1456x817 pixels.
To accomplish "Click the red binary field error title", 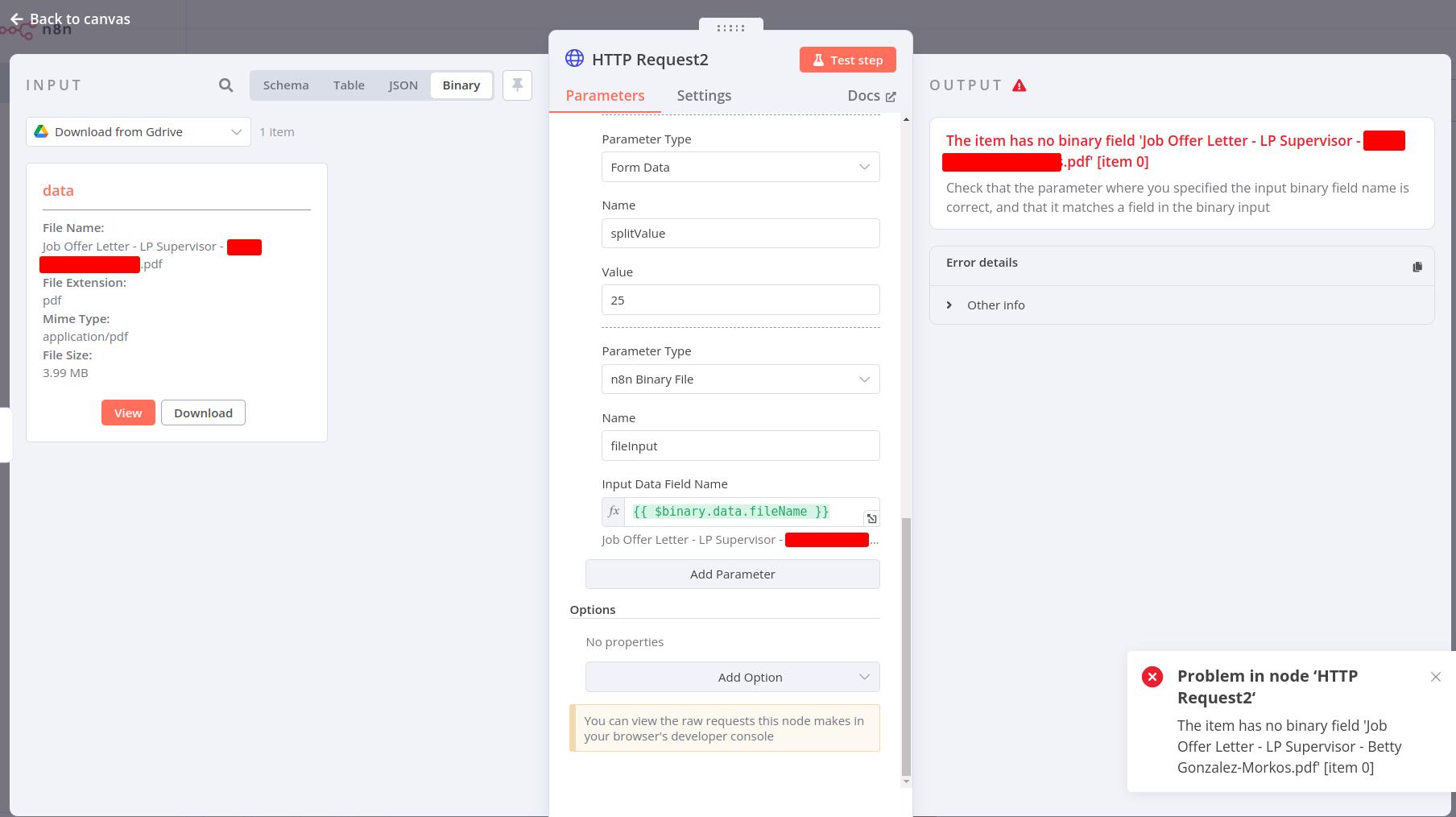I will (1175, 151).
